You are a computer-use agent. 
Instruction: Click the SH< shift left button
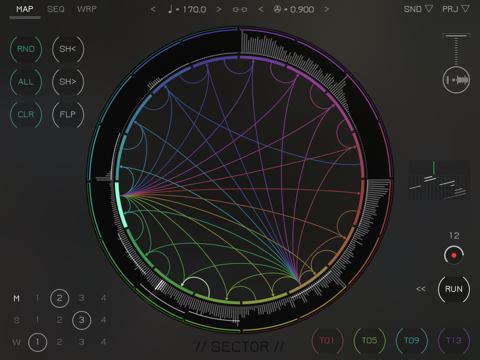coord(68,49)
